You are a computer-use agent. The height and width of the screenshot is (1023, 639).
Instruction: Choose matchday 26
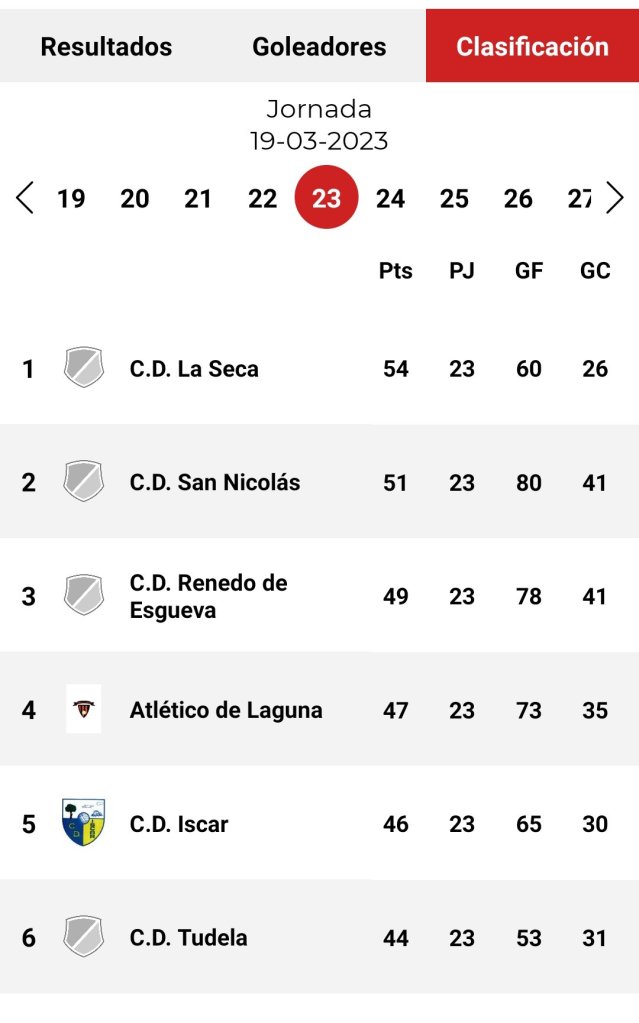(518, 199)
